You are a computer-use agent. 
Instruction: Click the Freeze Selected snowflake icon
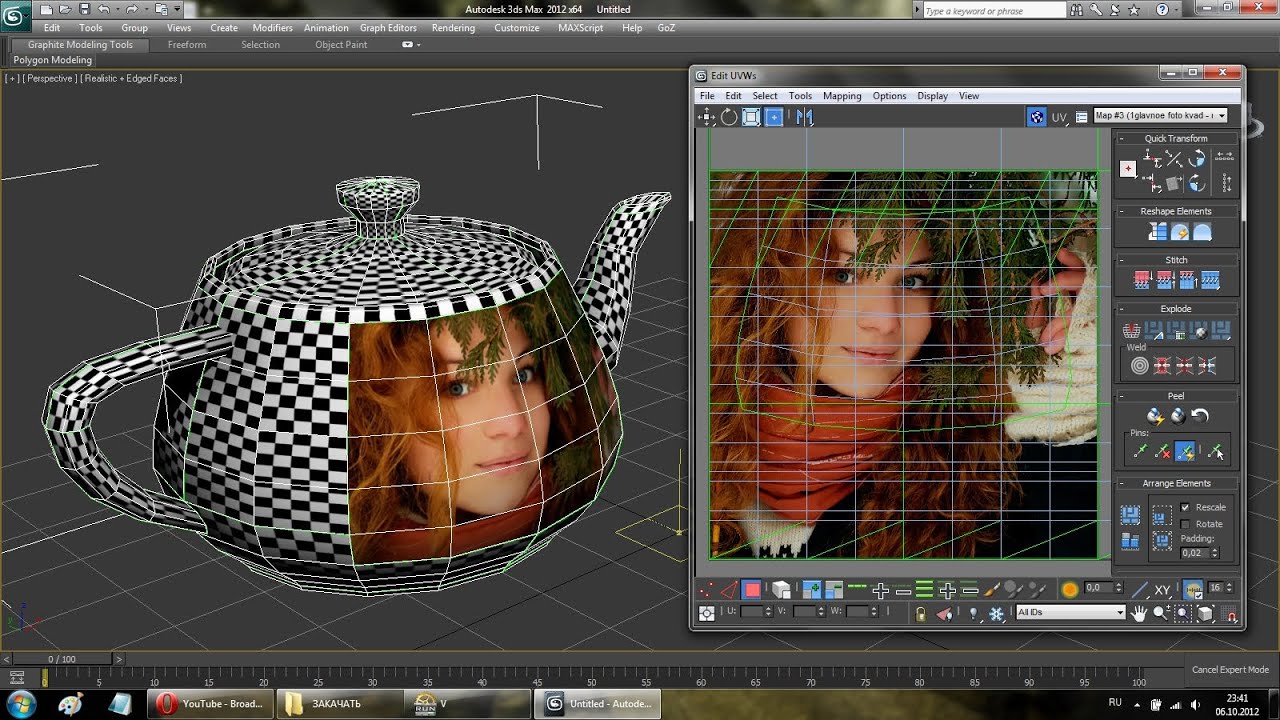pyautogui.click(x=996, y=613)
